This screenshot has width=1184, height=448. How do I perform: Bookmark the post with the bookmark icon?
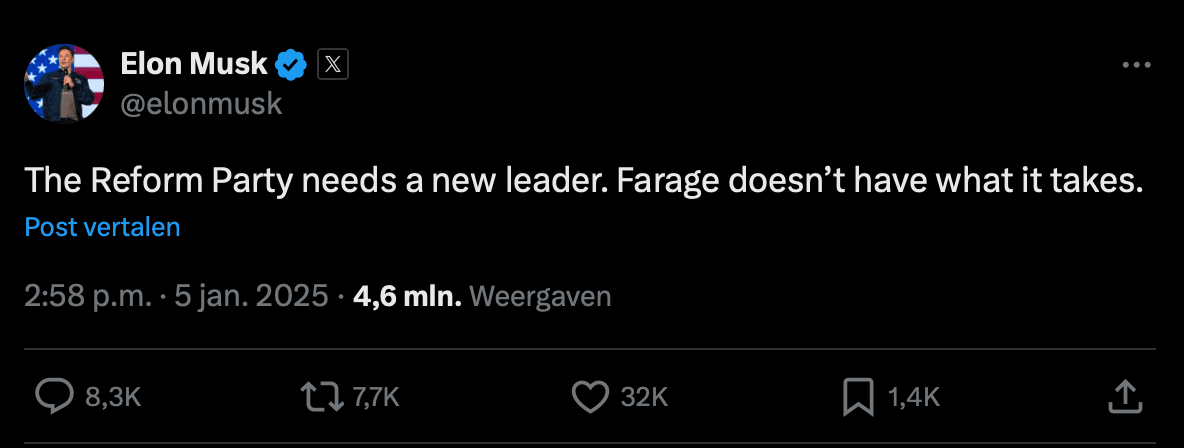tap(859, 396)
